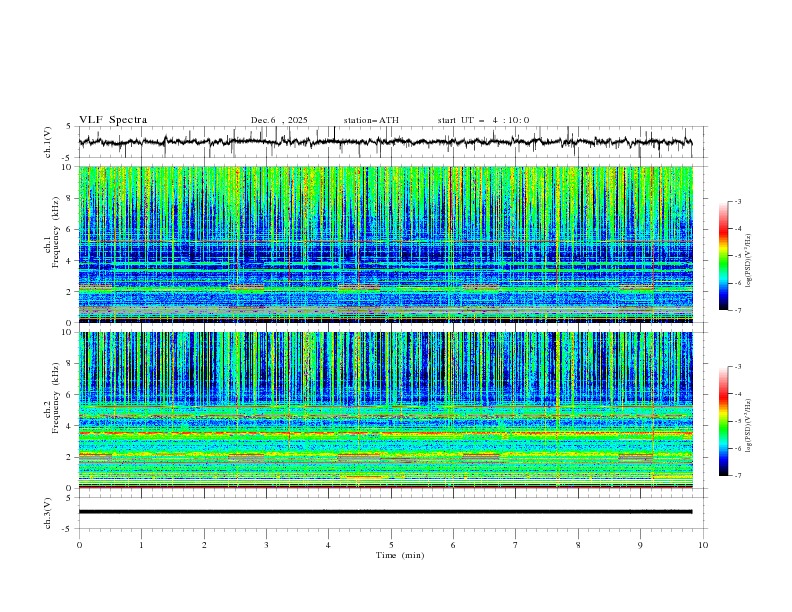Click the station=ATH label
Image resolution: width=792 pixels, height=612 pixels.
point(371,120)
